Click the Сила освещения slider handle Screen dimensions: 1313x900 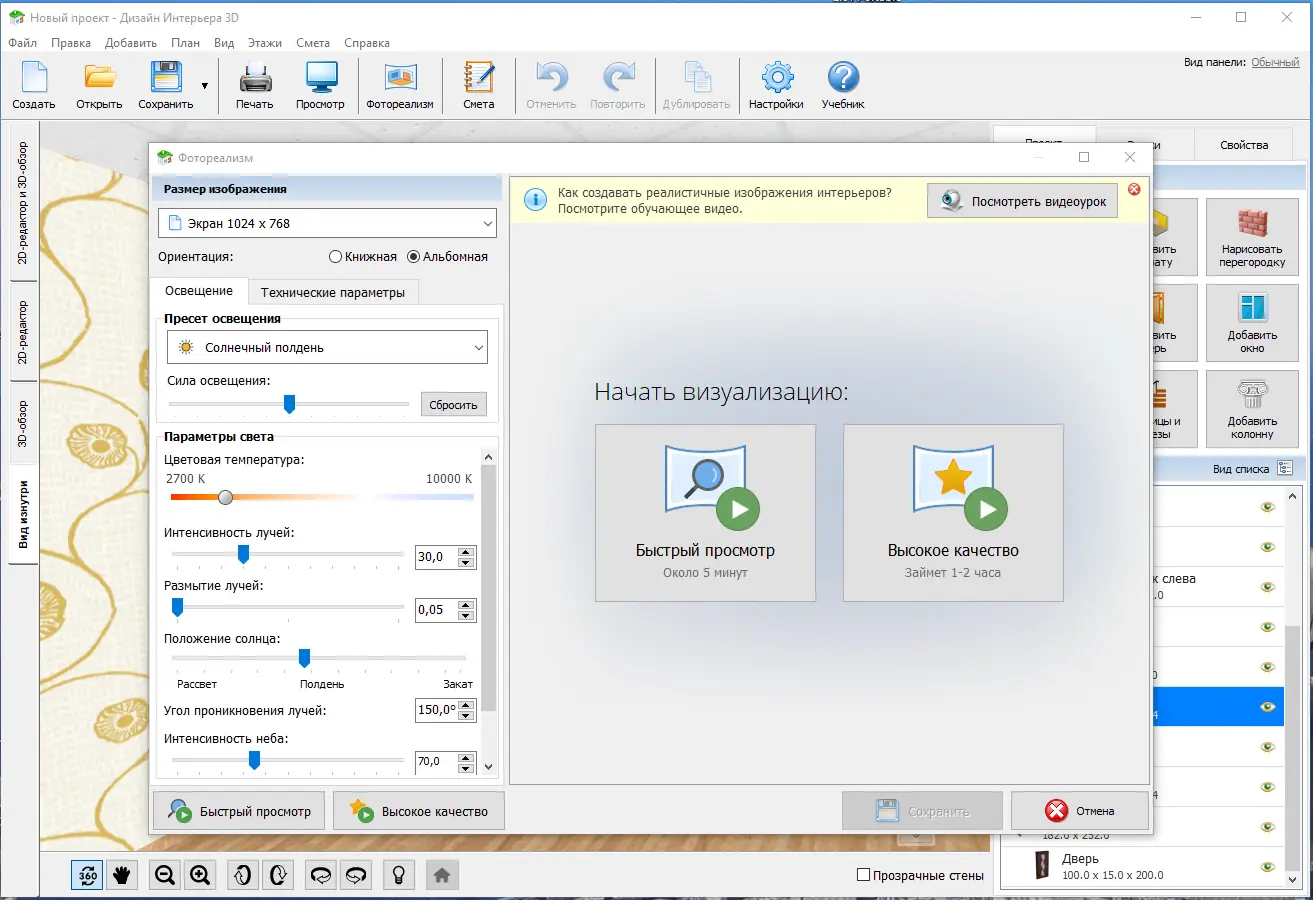289,403
